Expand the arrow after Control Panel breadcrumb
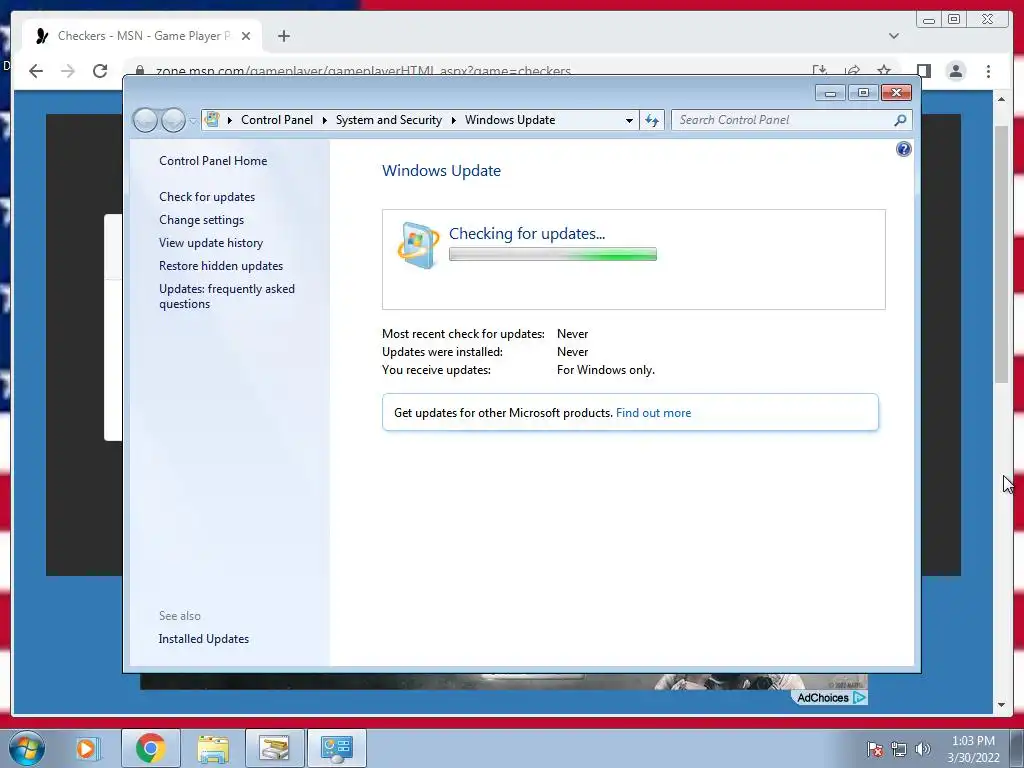This screenshot has height=768, width=1024. tap(325, 120)
